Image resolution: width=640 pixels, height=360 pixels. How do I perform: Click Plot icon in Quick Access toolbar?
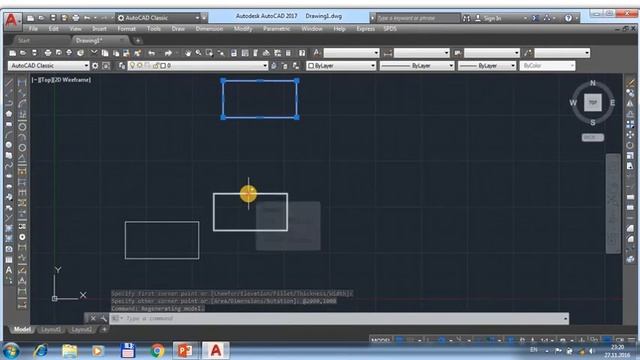[76, 18]
